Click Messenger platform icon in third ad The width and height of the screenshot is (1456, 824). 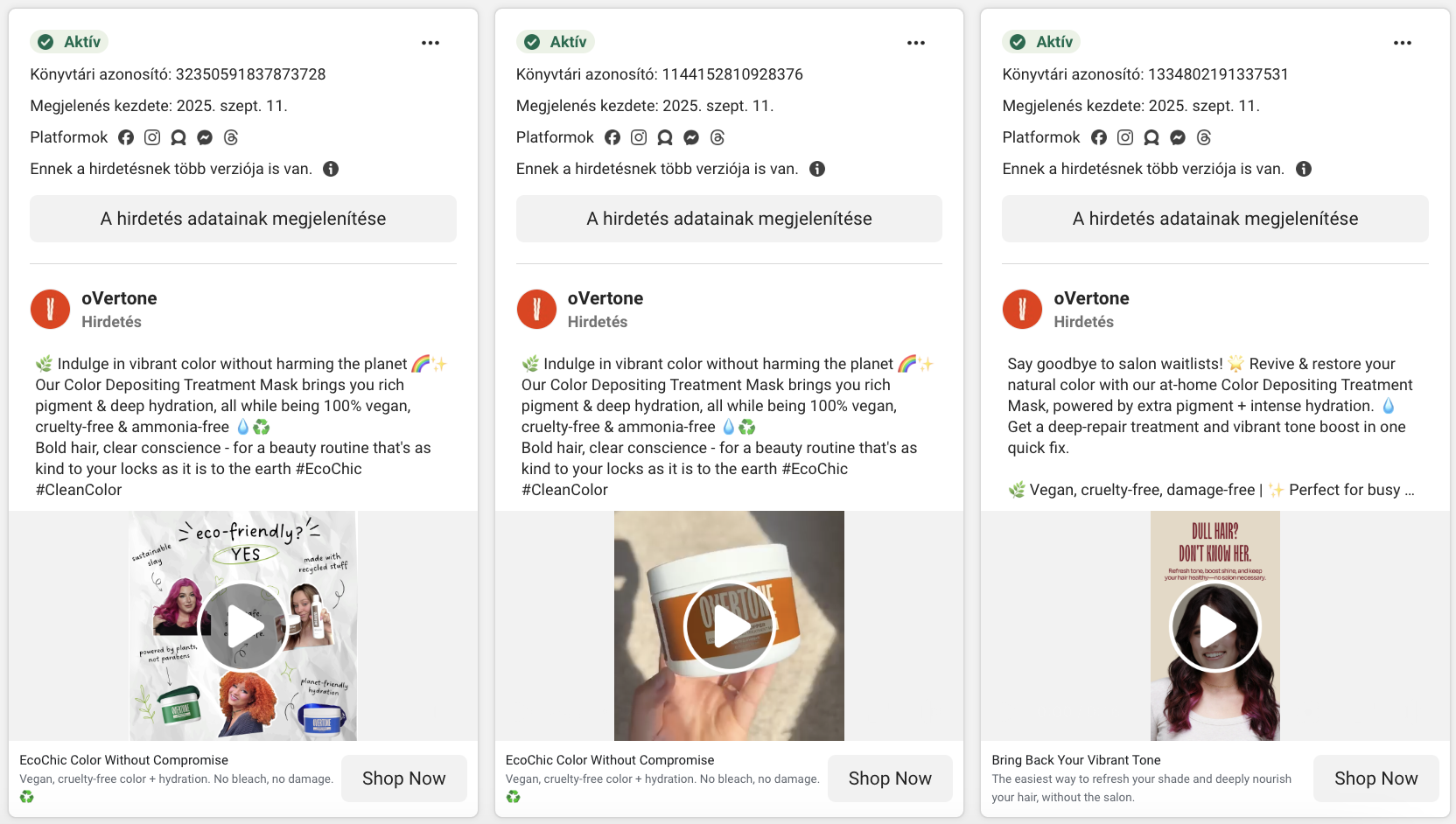click(1177, 137)
